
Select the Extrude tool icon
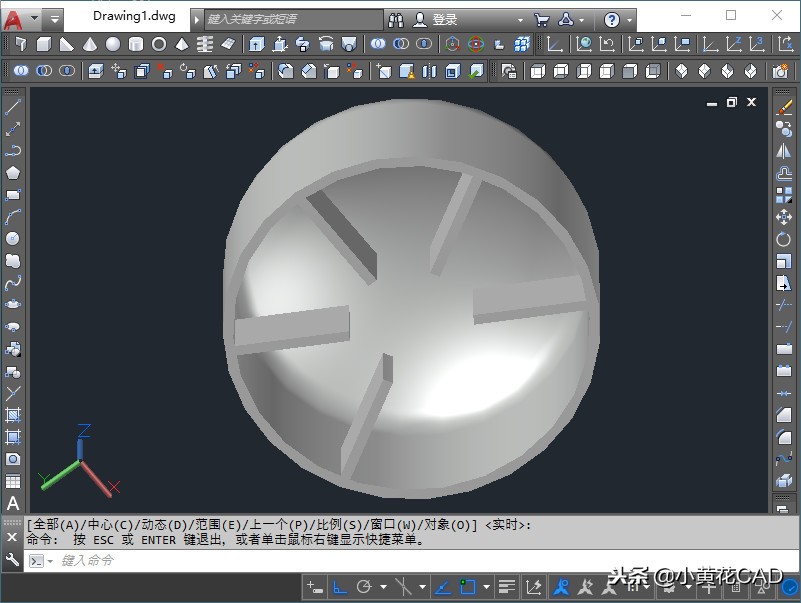pos(255,44)
